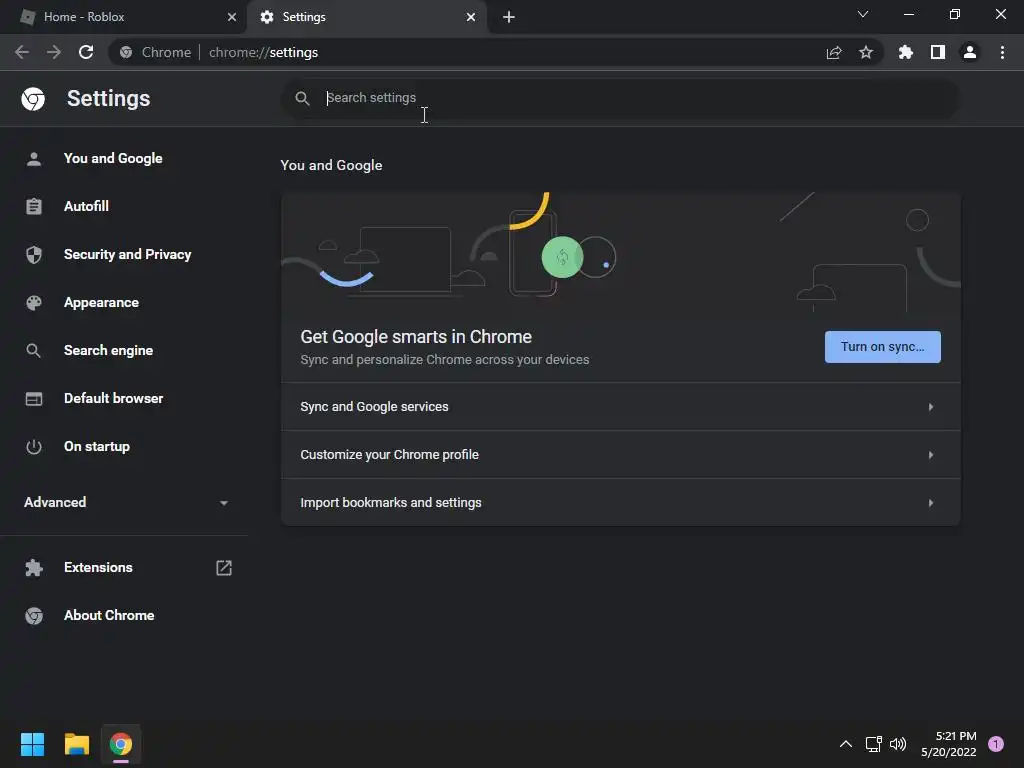Open the notification badge in the tray
The height and width of the screenshot is (768, 1024).
pos(996,744)
